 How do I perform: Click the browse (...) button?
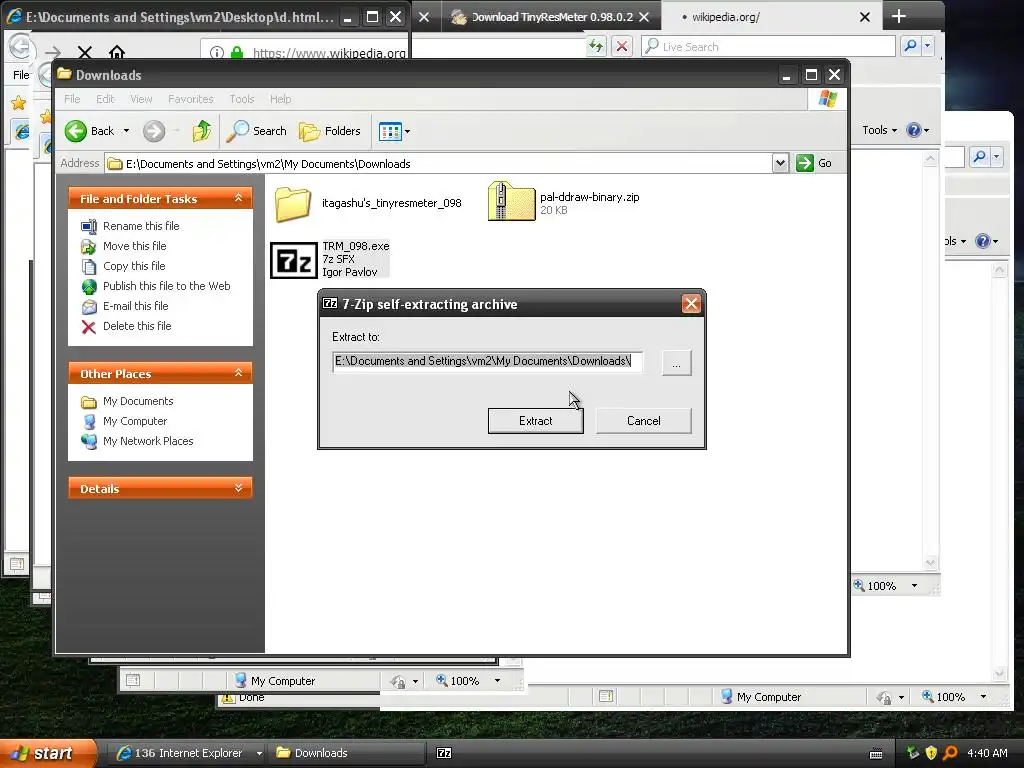click(677, 363)
